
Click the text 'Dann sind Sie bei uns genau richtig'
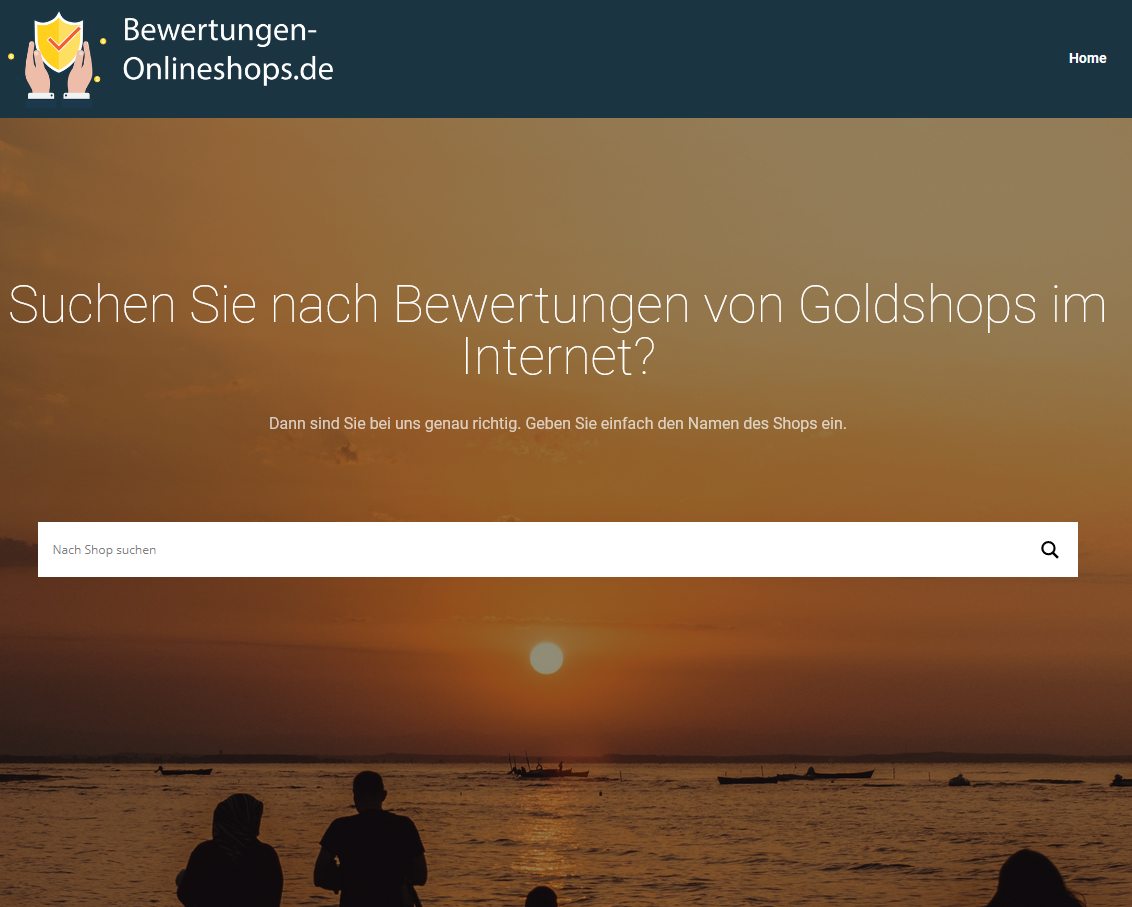pos(394,423)
